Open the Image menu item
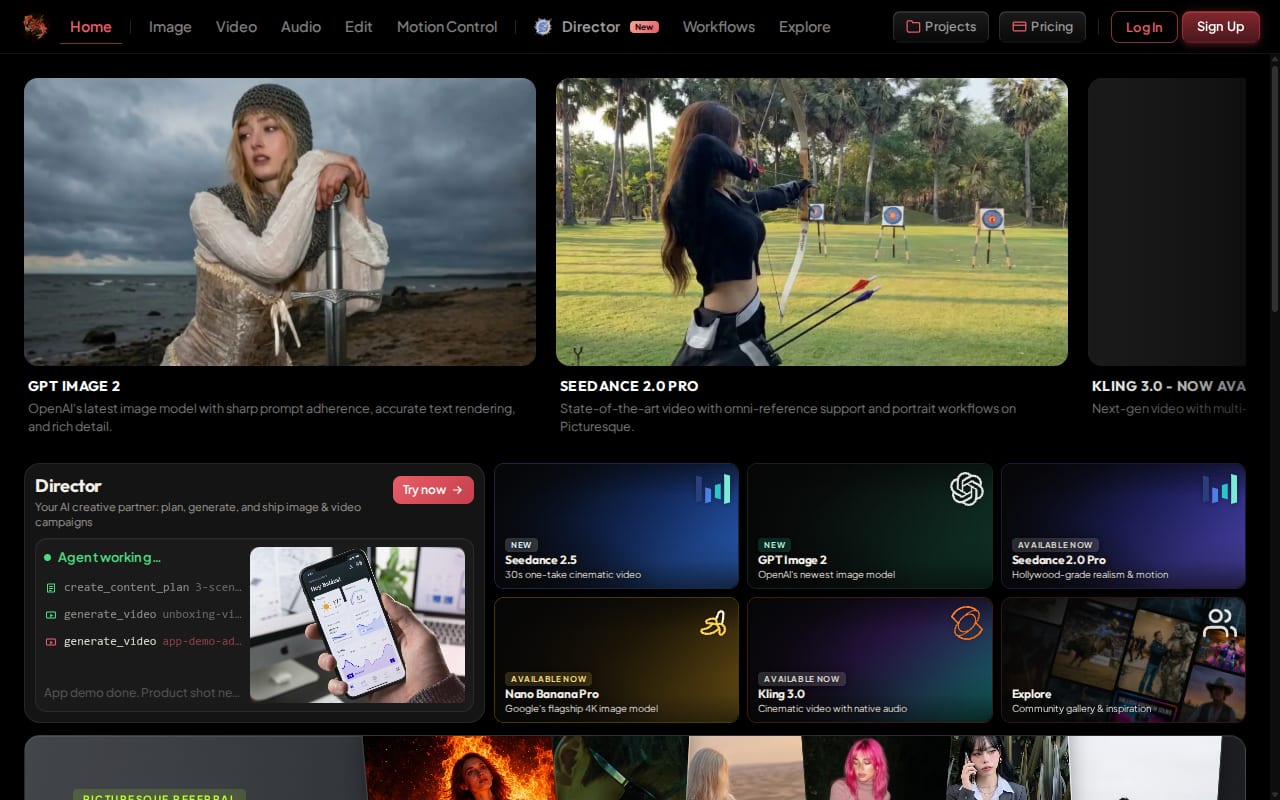Image resolution: width=1280 pixels, height=800 pixels. [170, 27]
